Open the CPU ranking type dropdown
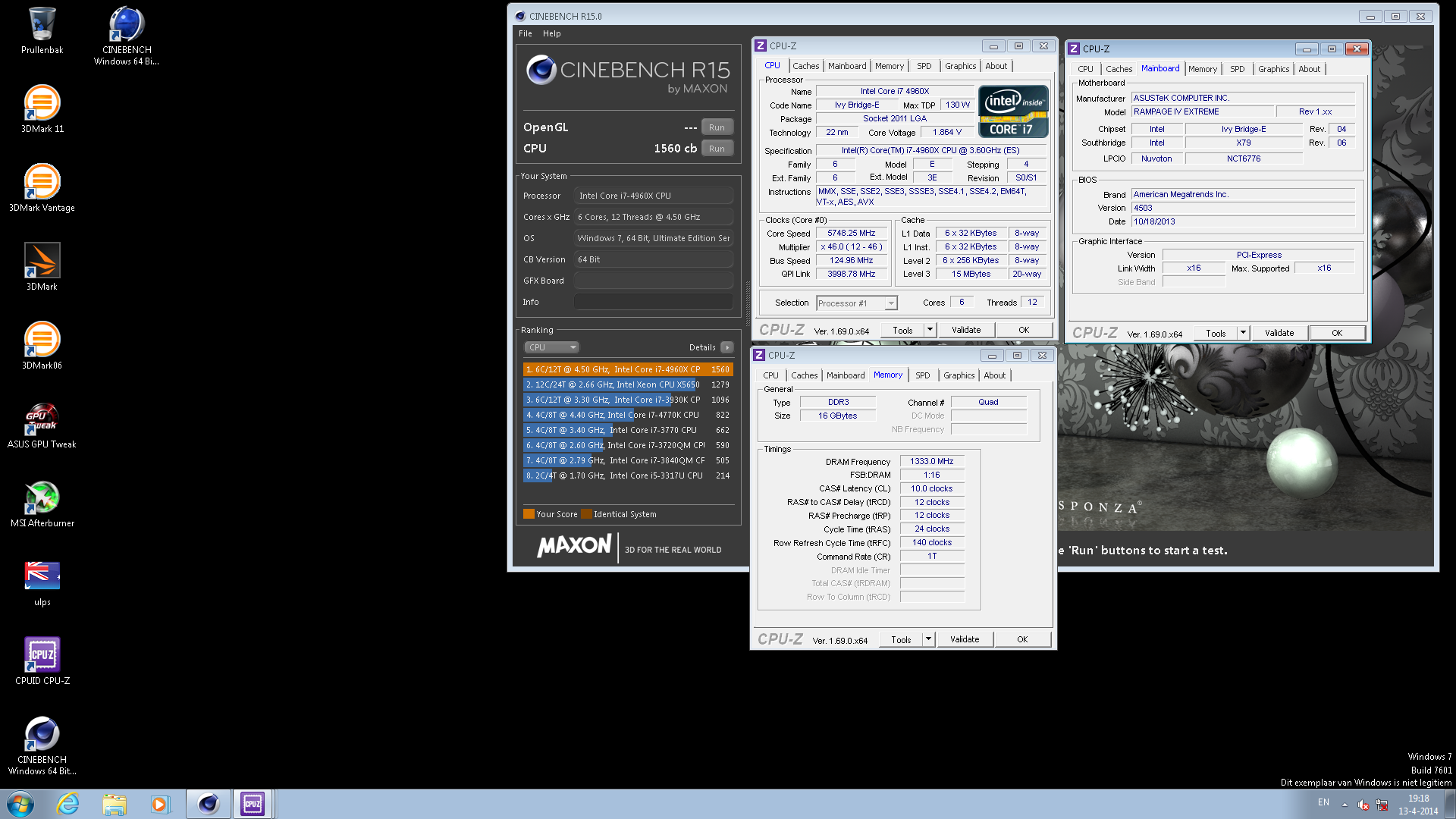Image resolution: width=1456 pixels, height=819 pixels. click(x=551, y=347)
